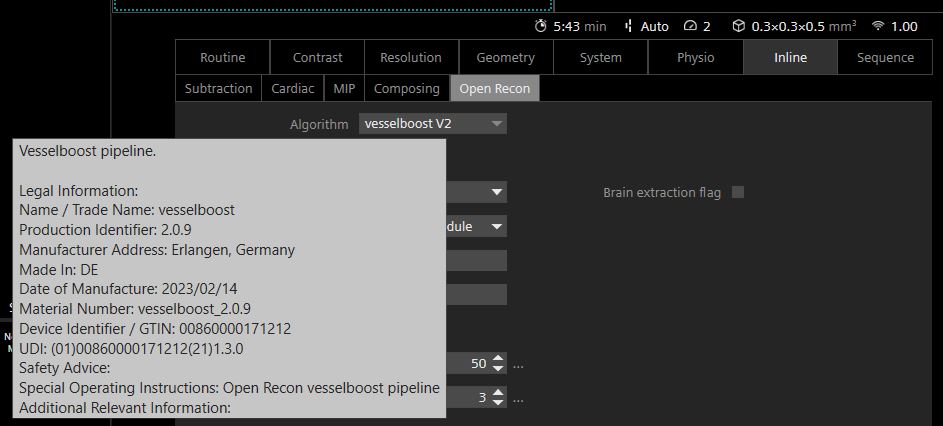The image size is (943, 426).
Task: Click the 'Production Identifier: 2.0.9' tooltip line
Action: coord(105,230)
